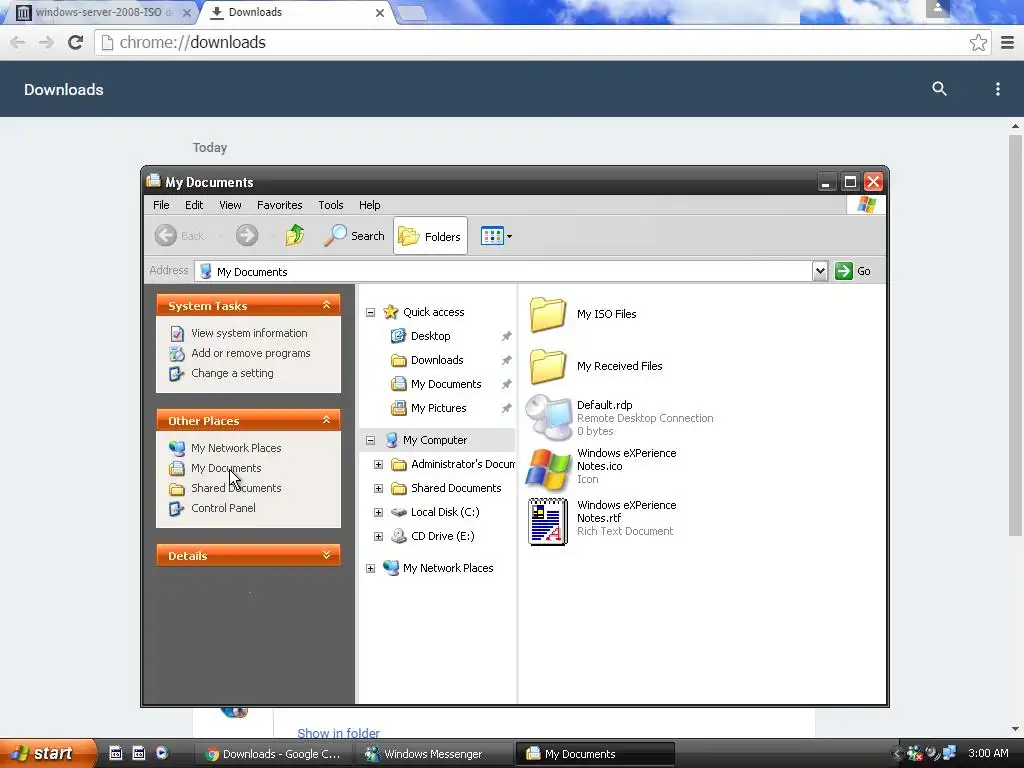
Task: Collapse the Other Places panel
Action: [x=327, y=420]
